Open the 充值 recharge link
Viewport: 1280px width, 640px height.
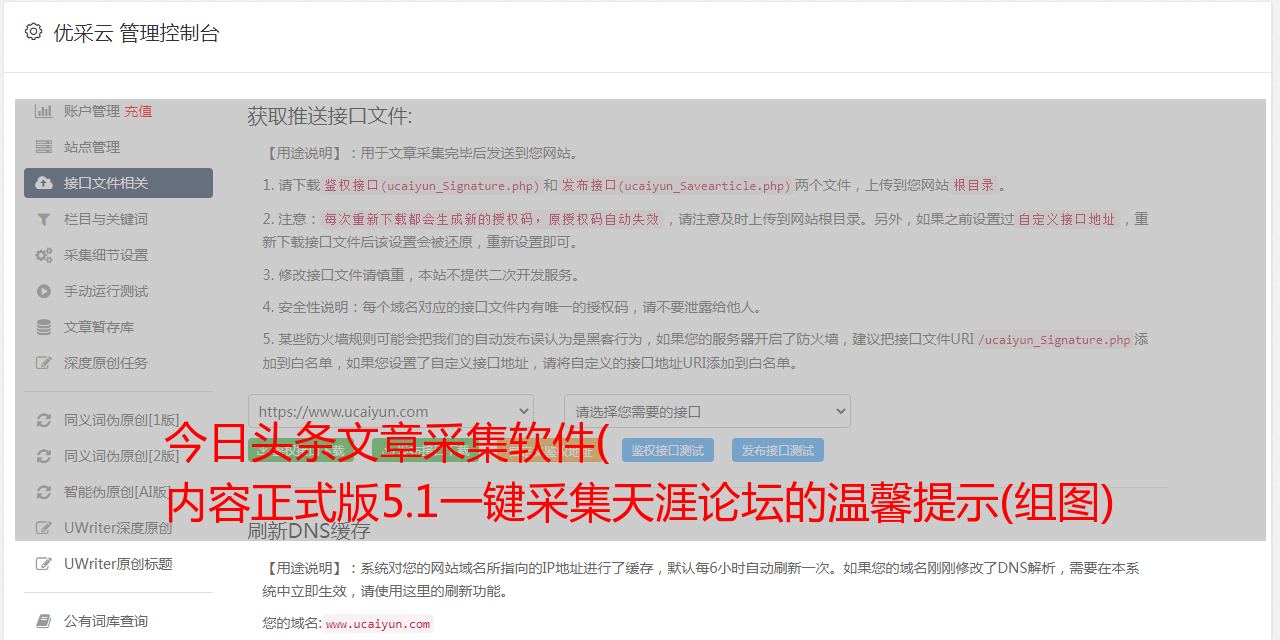[x=138, y=111]
